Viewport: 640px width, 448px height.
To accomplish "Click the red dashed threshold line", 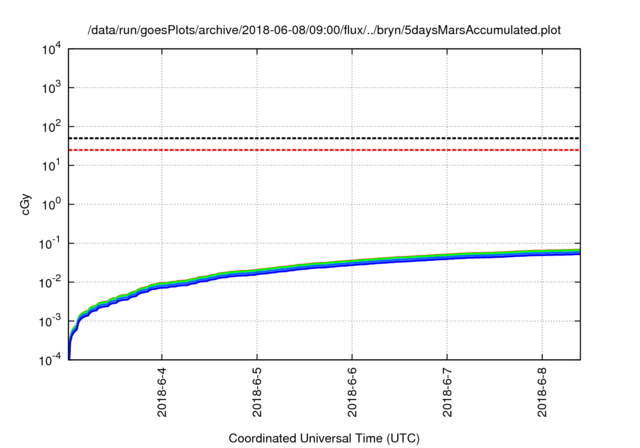I will 324,150.
